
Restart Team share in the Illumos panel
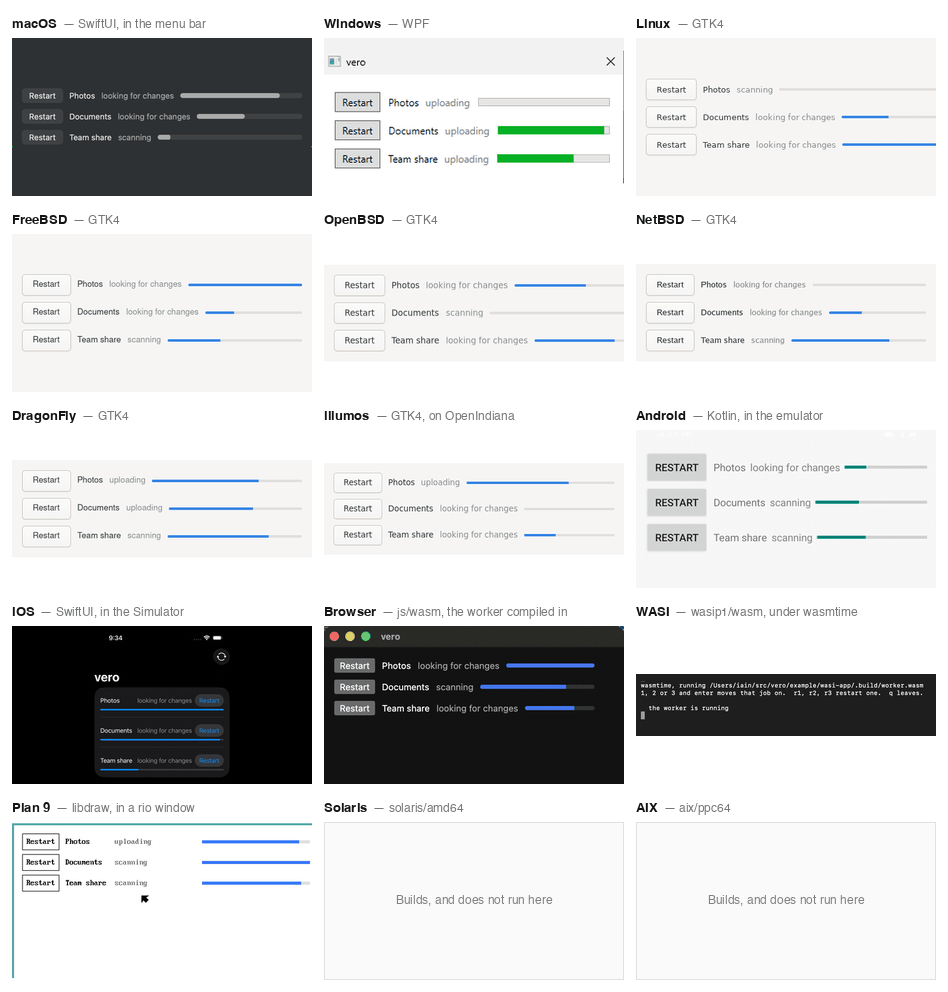[x=358, y=535]
